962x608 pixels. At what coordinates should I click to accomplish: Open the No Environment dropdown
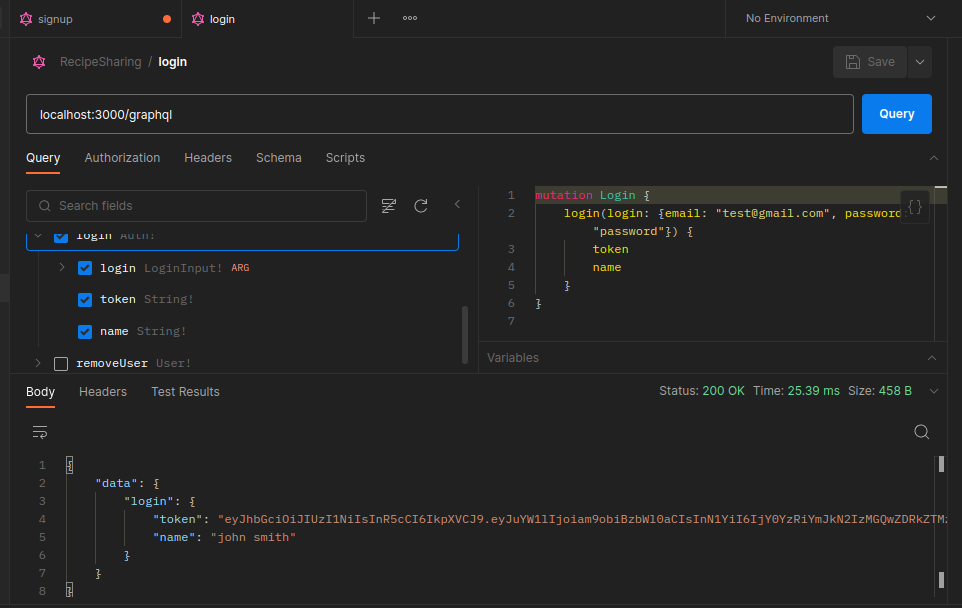[x=842, y=18]
